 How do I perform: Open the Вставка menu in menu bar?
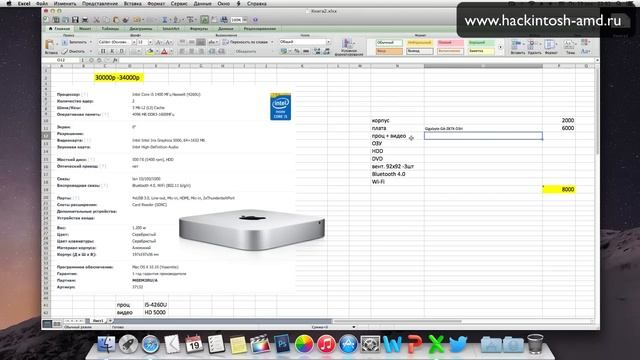132,4
